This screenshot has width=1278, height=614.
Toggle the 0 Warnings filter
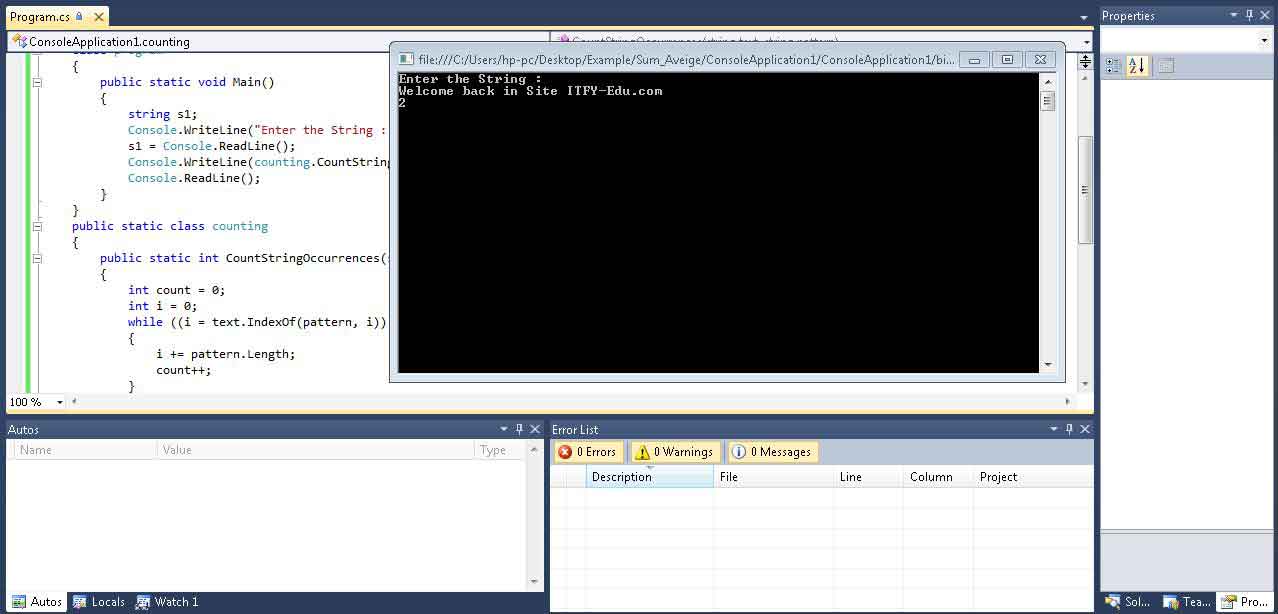(x=673, y=452)
